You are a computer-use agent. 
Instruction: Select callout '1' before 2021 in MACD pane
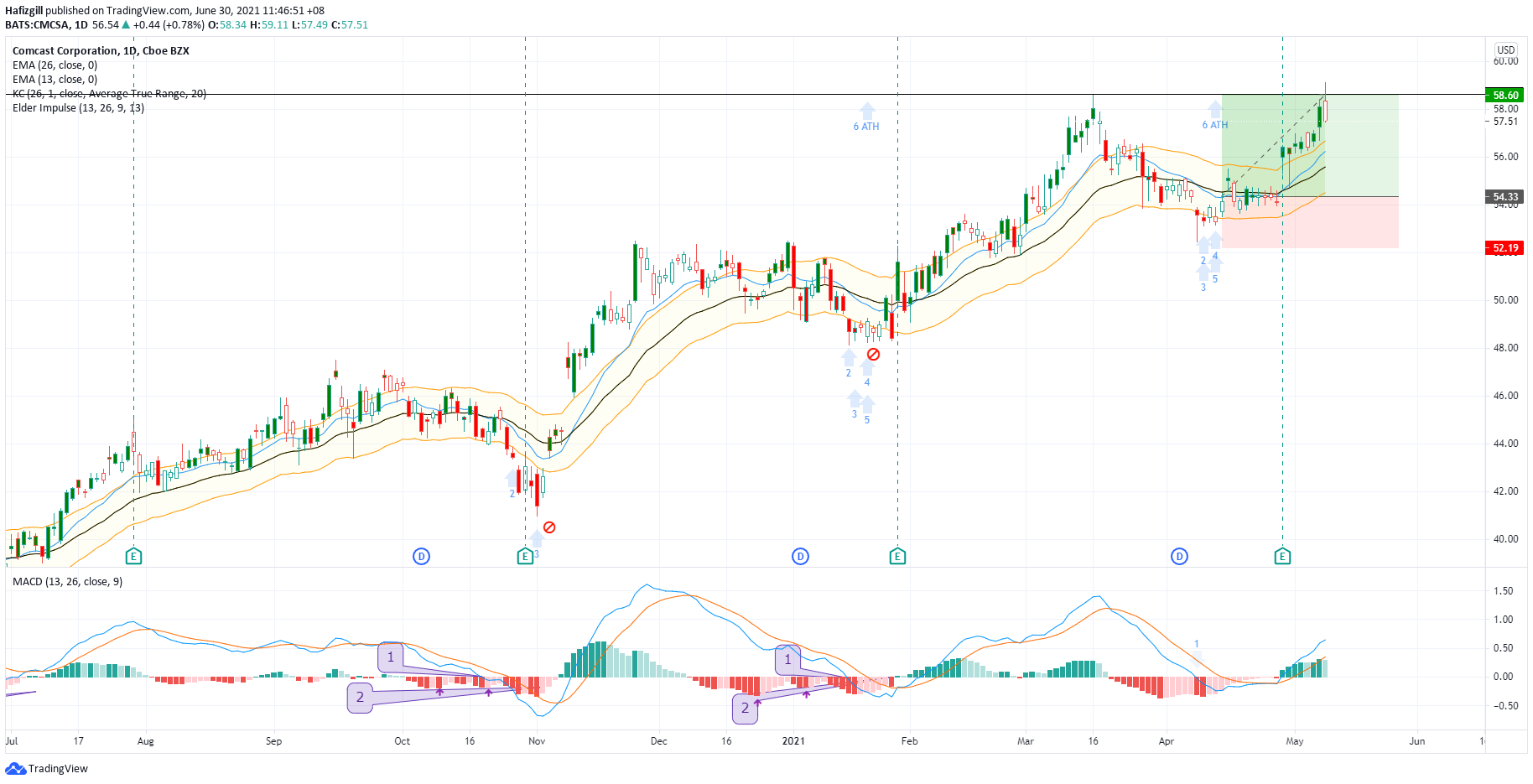(787, 660)
